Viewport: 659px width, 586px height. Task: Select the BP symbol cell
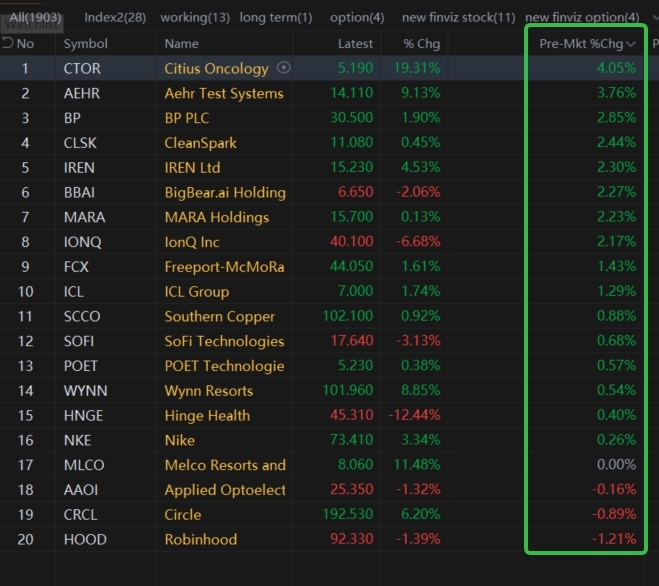(72, 118)
